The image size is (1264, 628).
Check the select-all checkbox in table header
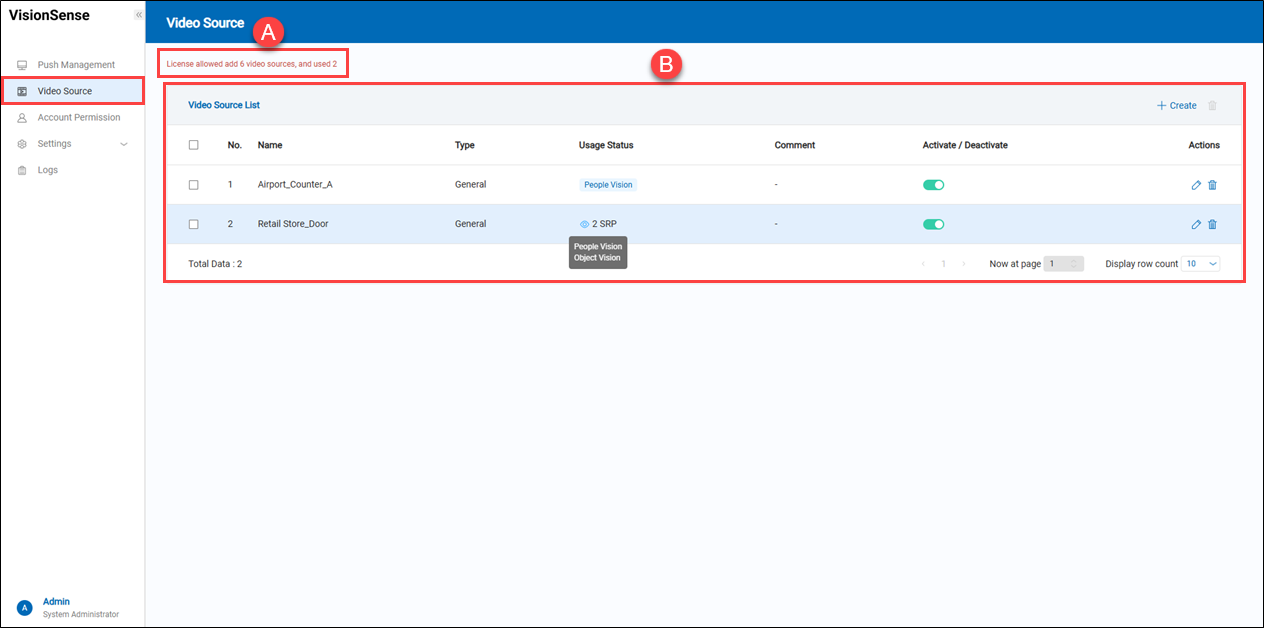tap(194, 145)
